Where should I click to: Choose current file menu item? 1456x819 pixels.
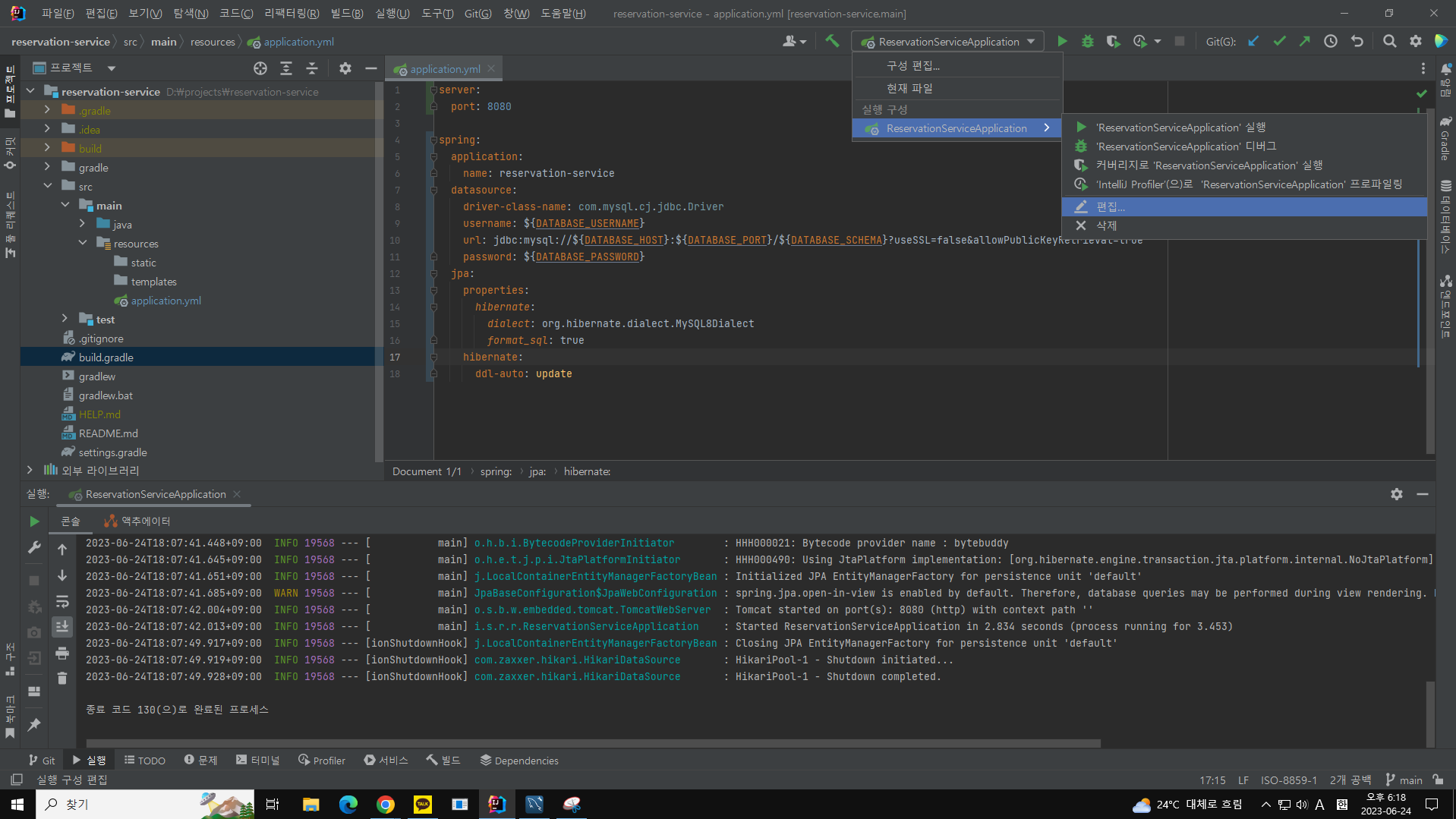click(x=957, y=88)
